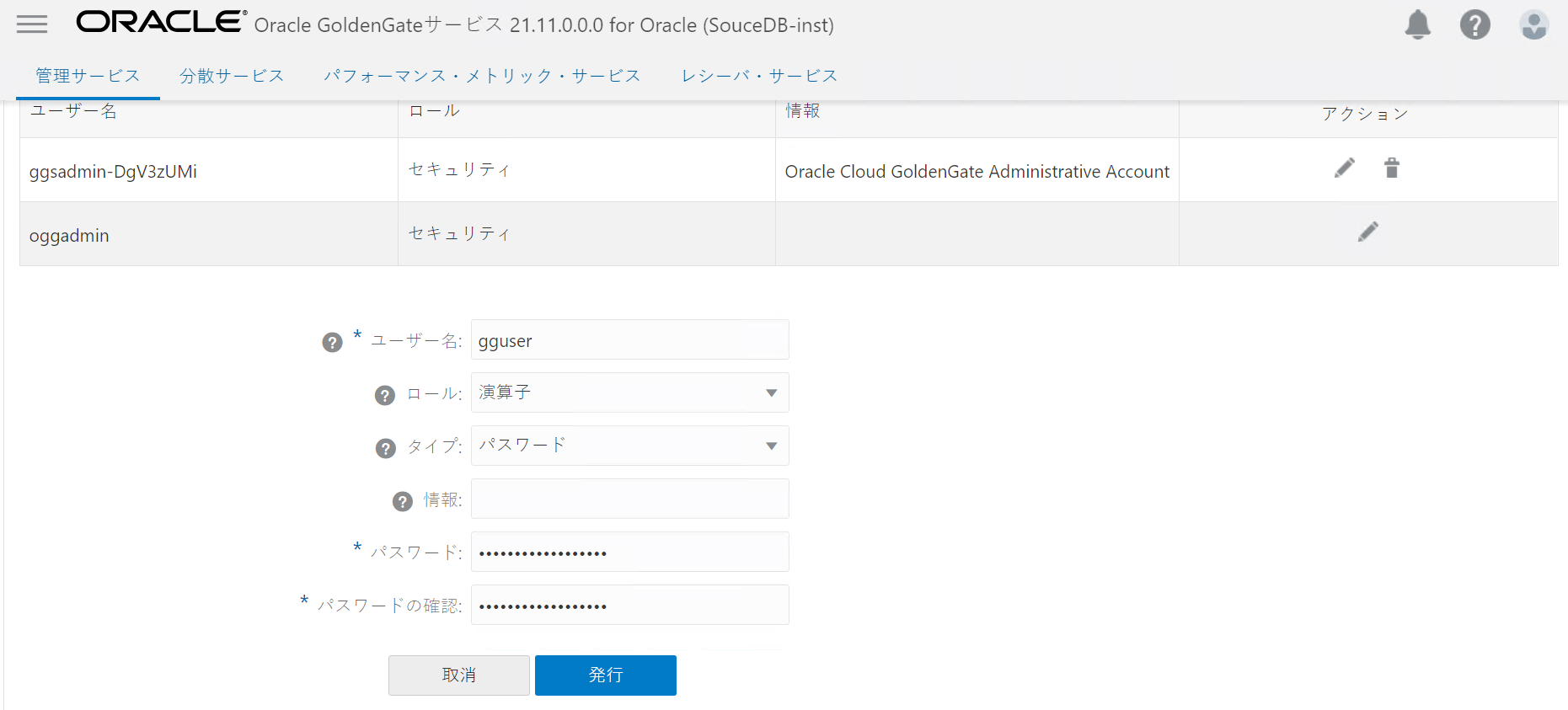
Task: Edit the ggsadmin-DgV3zUMi user with pencil icon
Action: [x=1345, y=168]
